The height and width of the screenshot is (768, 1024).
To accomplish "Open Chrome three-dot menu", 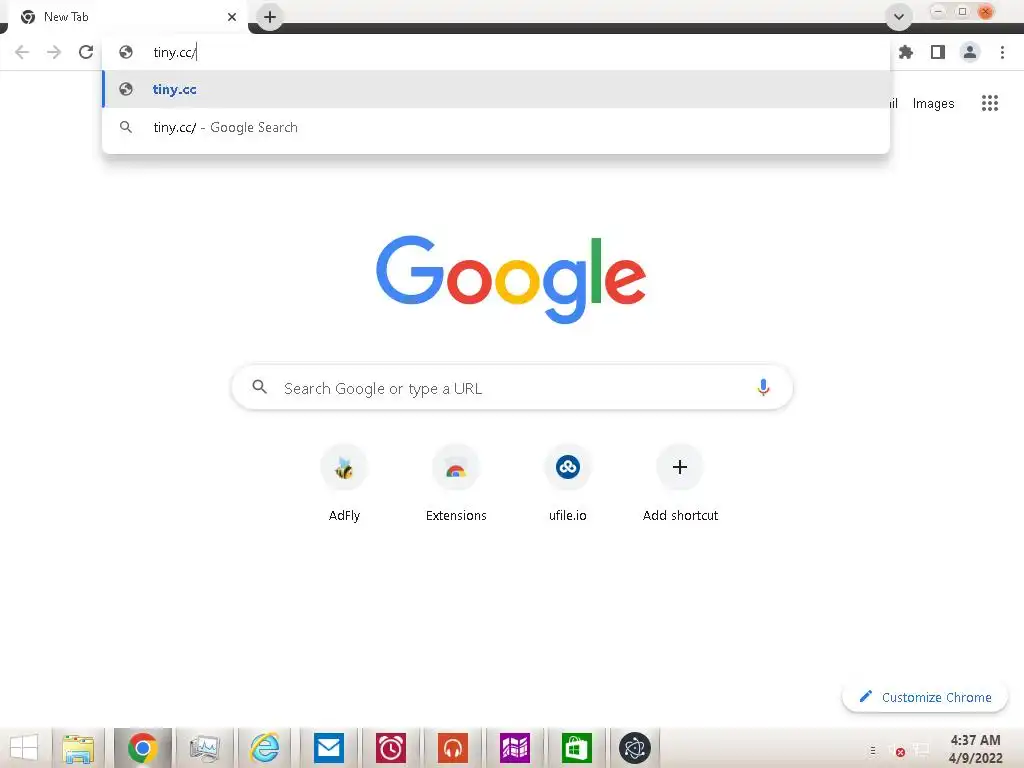I will pyautogui.click(x=1002, y=52).
